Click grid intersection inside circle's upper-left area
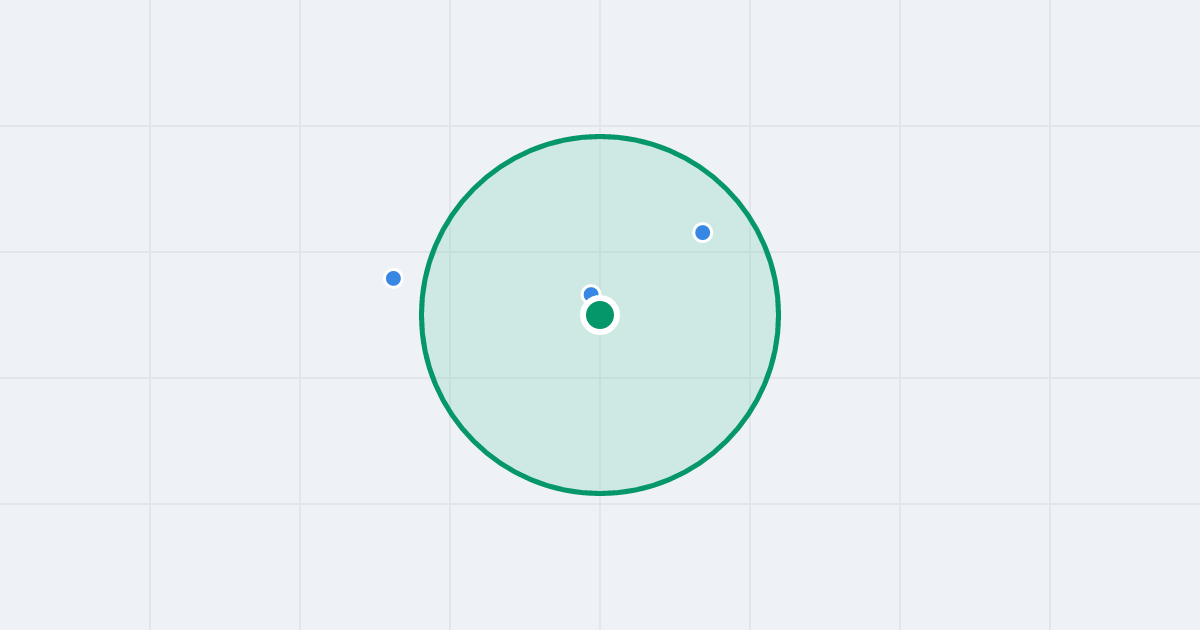1200x630 pixels. coord(450,252)
